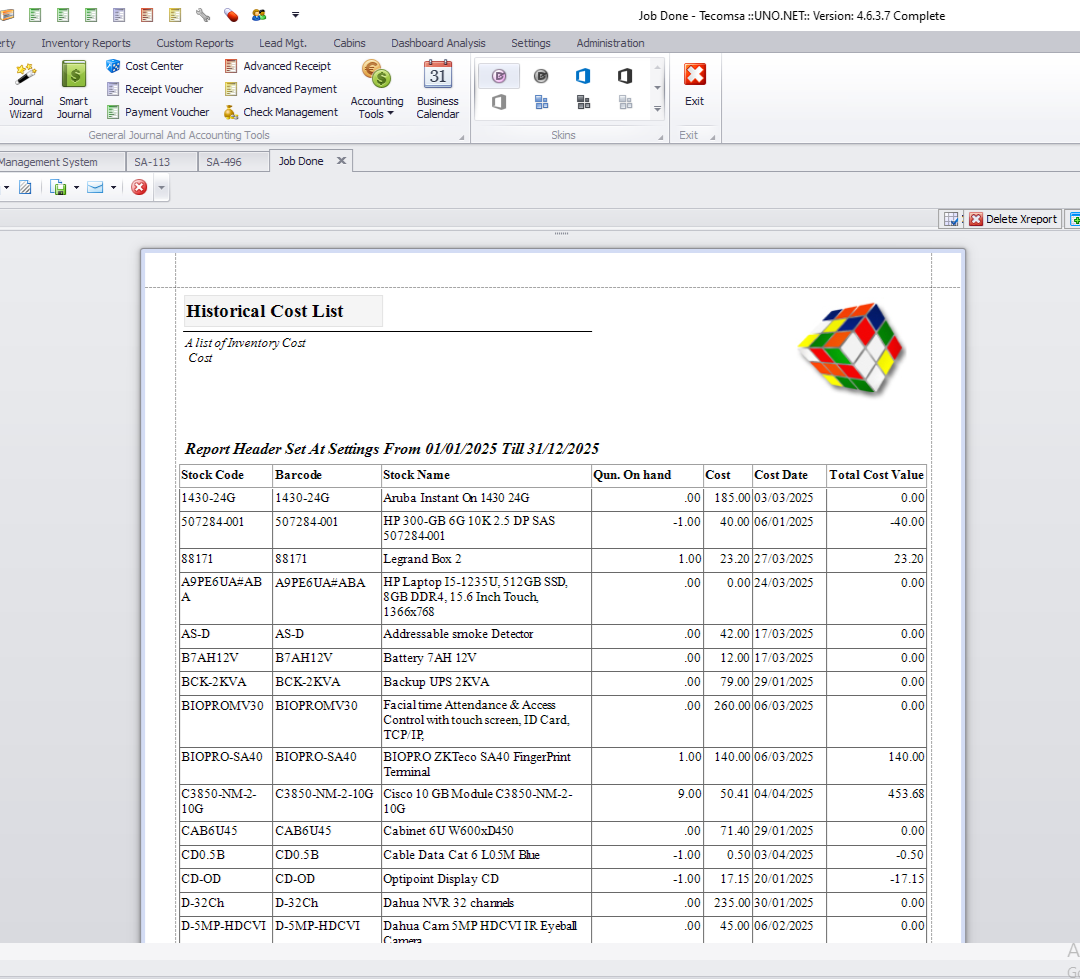1080x979 pixels.
Task: Choose the purple highlighted skin in gallery
Action: pyautogui.click(x=499, y=76)
